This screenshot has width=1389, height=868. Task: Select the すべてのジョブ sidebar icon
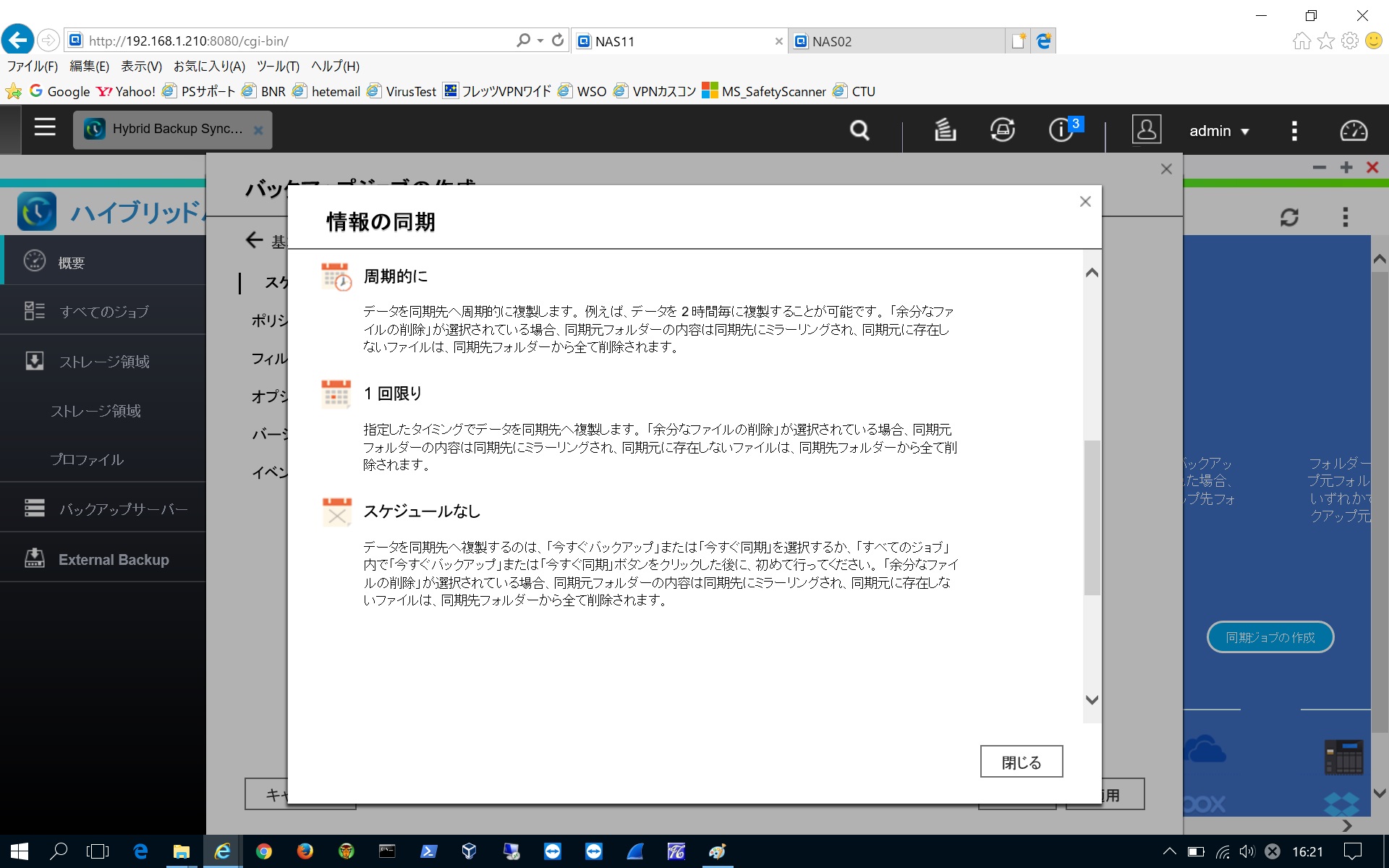34,310
